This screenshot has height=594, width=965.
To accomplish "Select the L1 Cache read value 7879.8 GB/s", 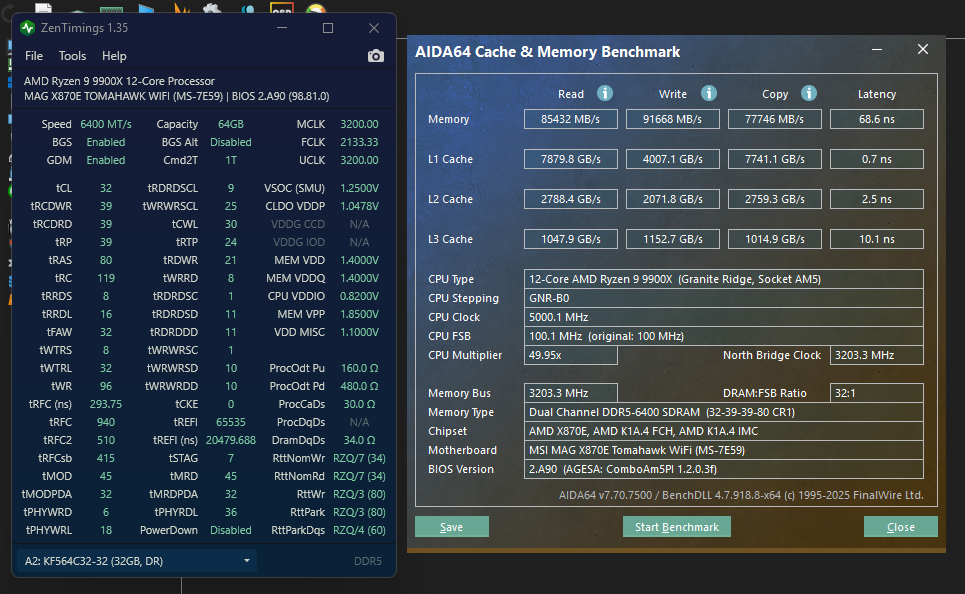I will click(571, 159).
